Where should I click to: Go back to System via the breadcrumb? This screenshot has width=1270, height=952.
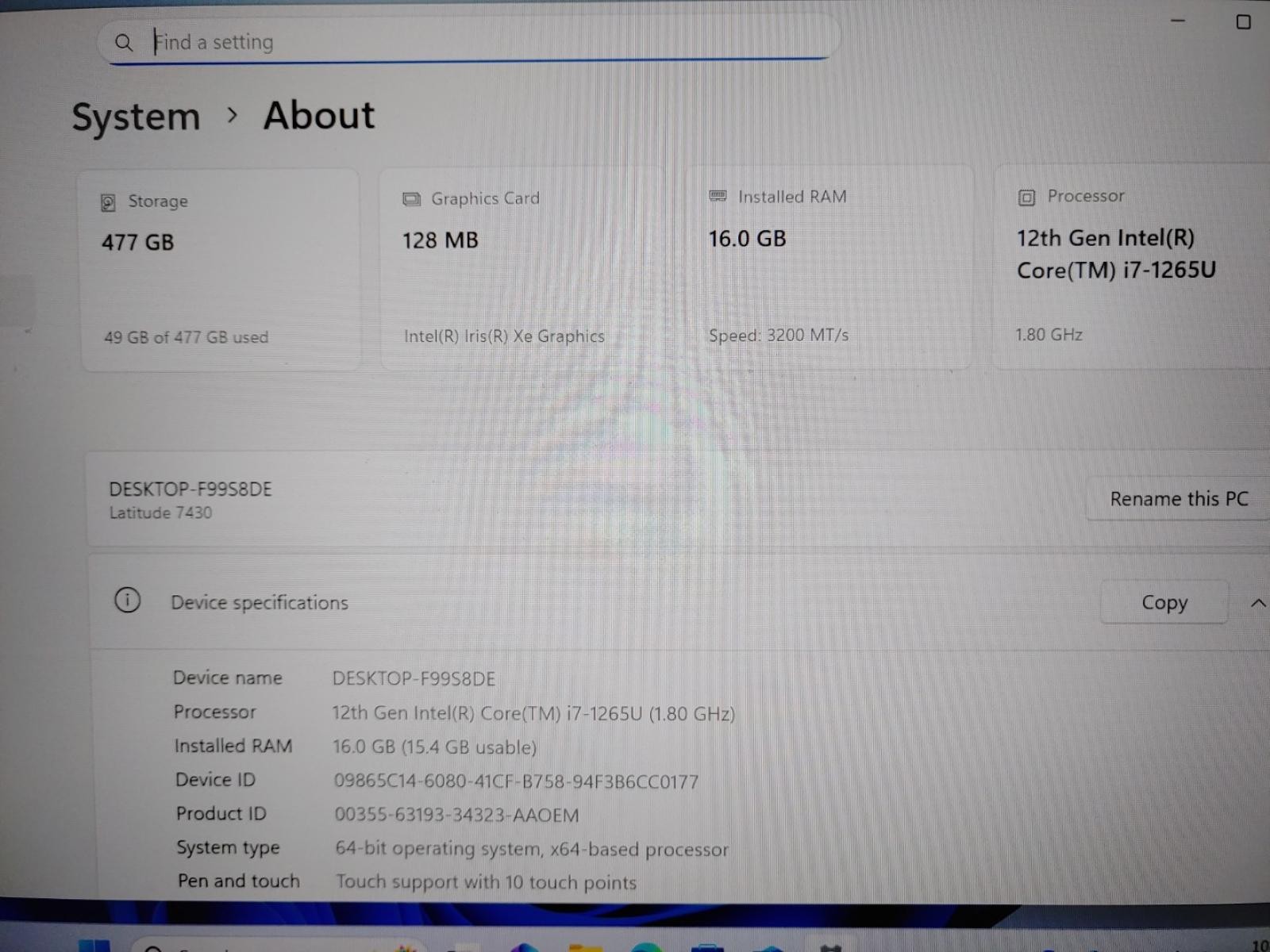[x=136, y=117]
